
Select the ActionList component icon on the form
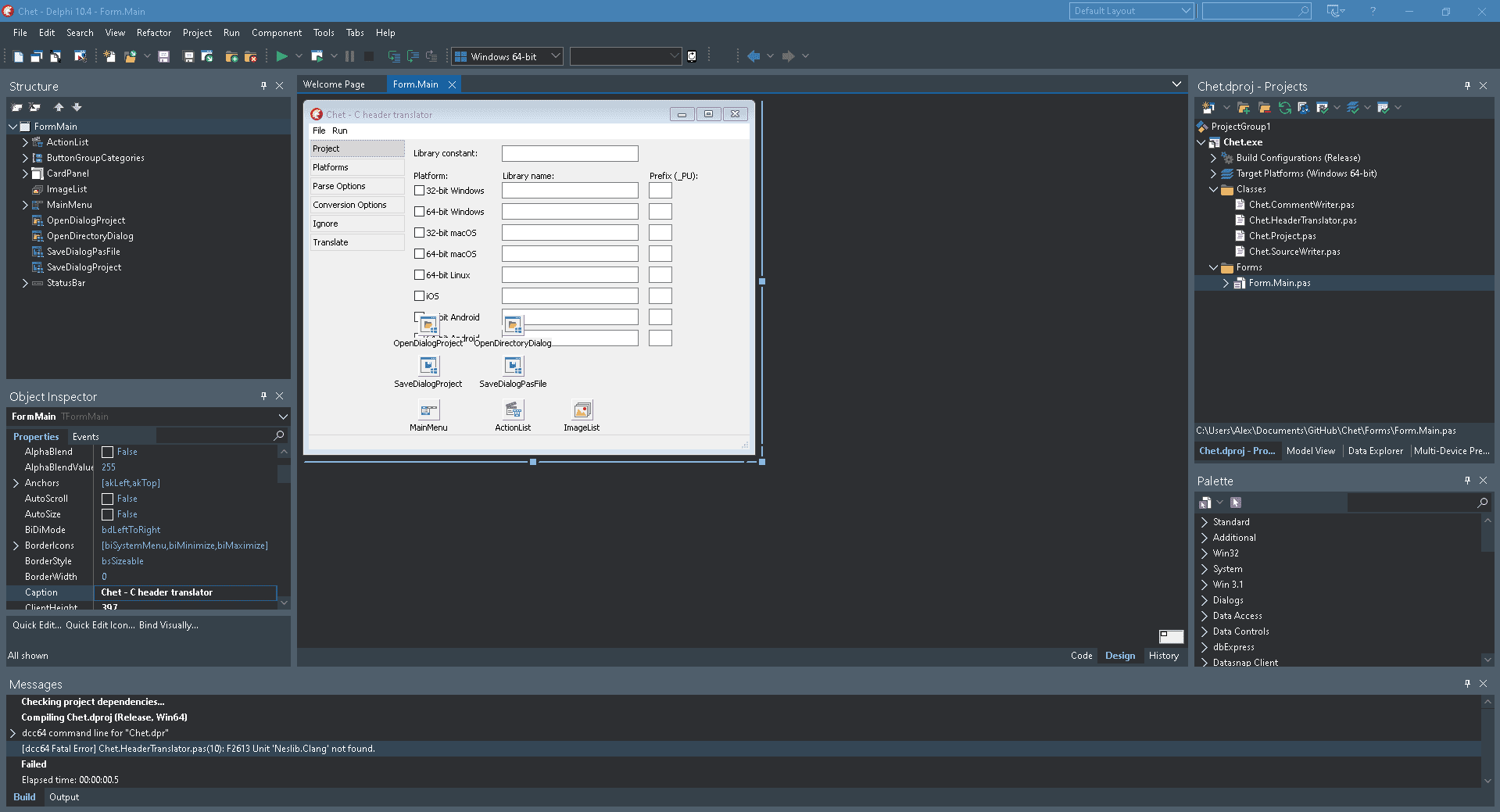point(513,410)
